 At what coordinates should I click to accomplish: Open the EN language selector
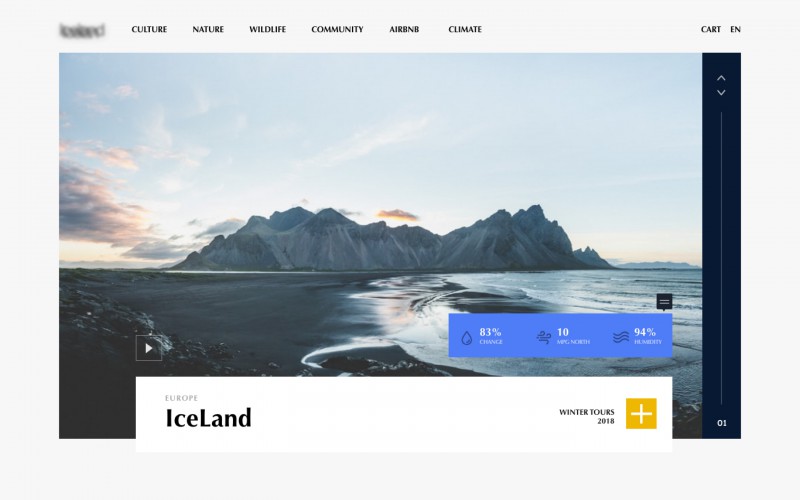735,30
